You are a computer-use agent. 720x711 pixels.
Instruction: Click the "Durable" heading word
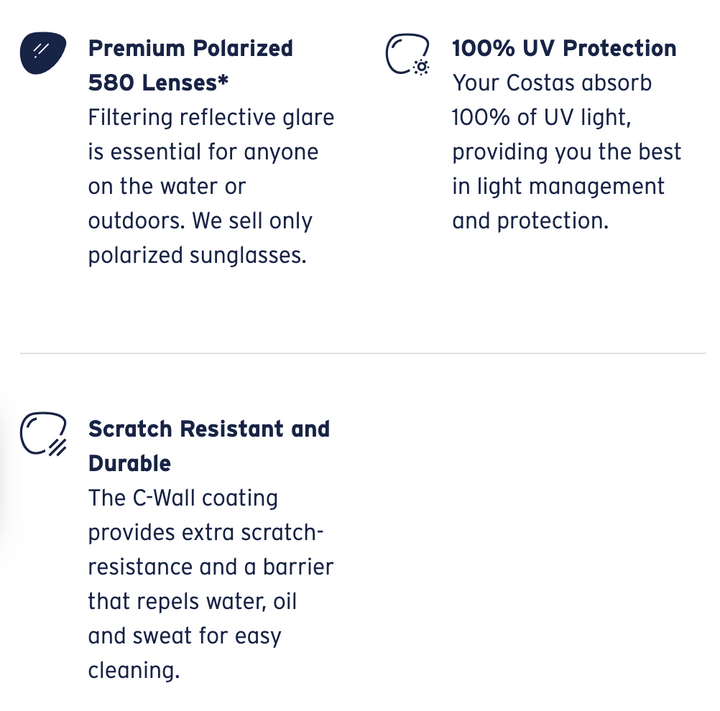[x=129, y=463]
